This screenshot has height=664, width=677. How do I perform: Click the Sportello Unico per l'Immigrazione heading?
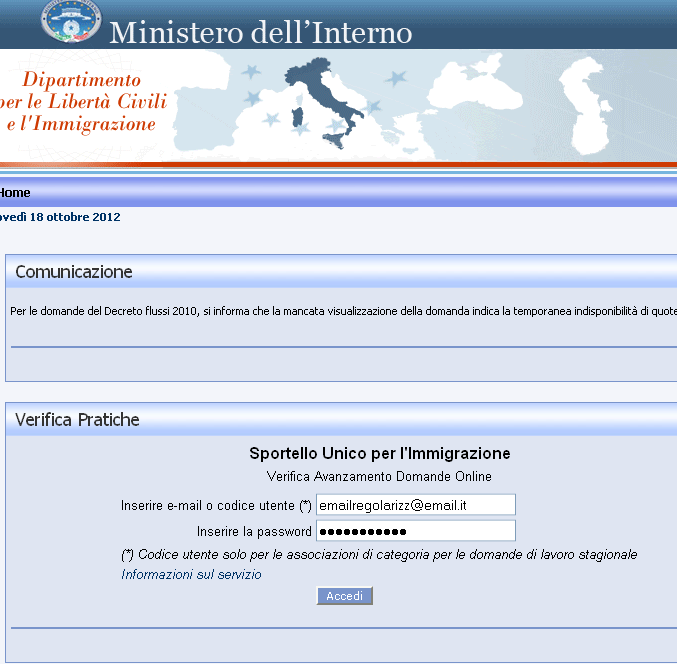(380, 453)
